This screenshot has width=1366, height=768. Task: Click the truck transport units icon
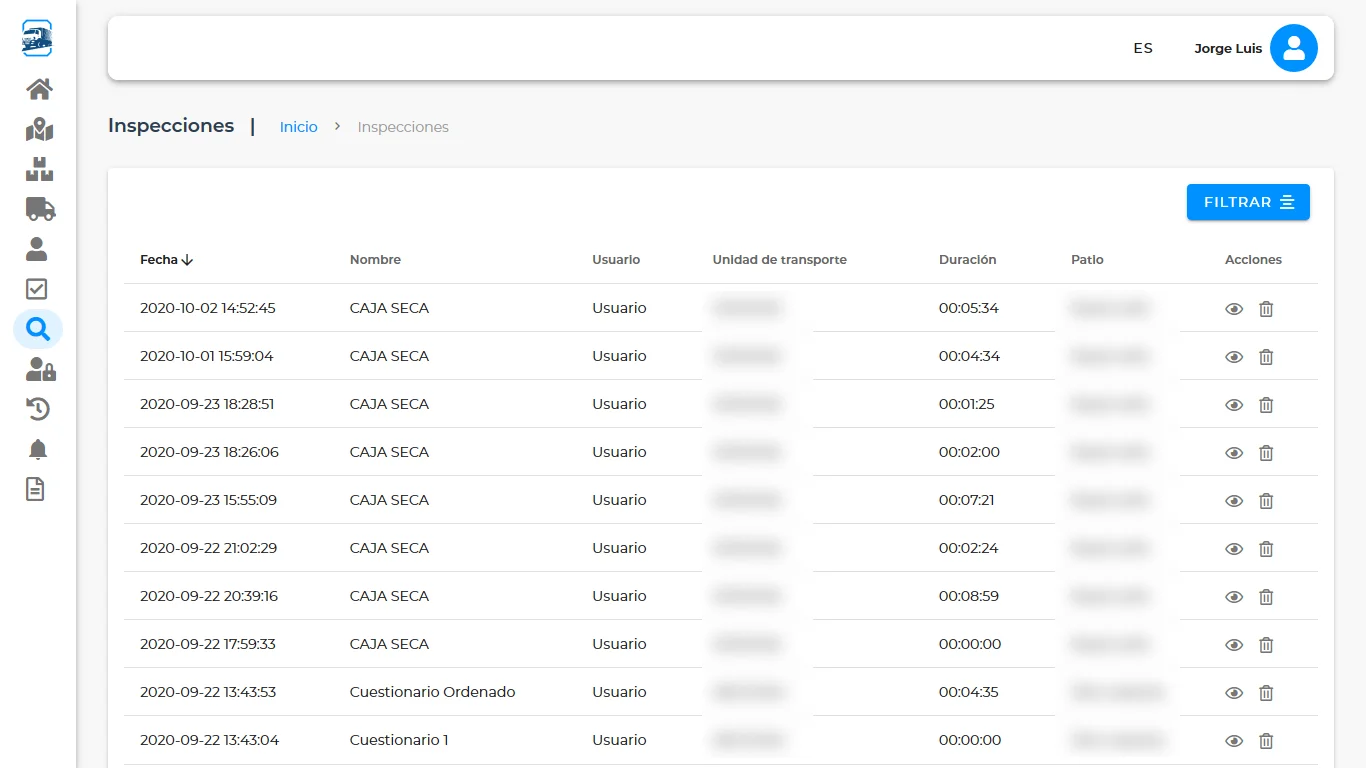(x=38, y=209)
